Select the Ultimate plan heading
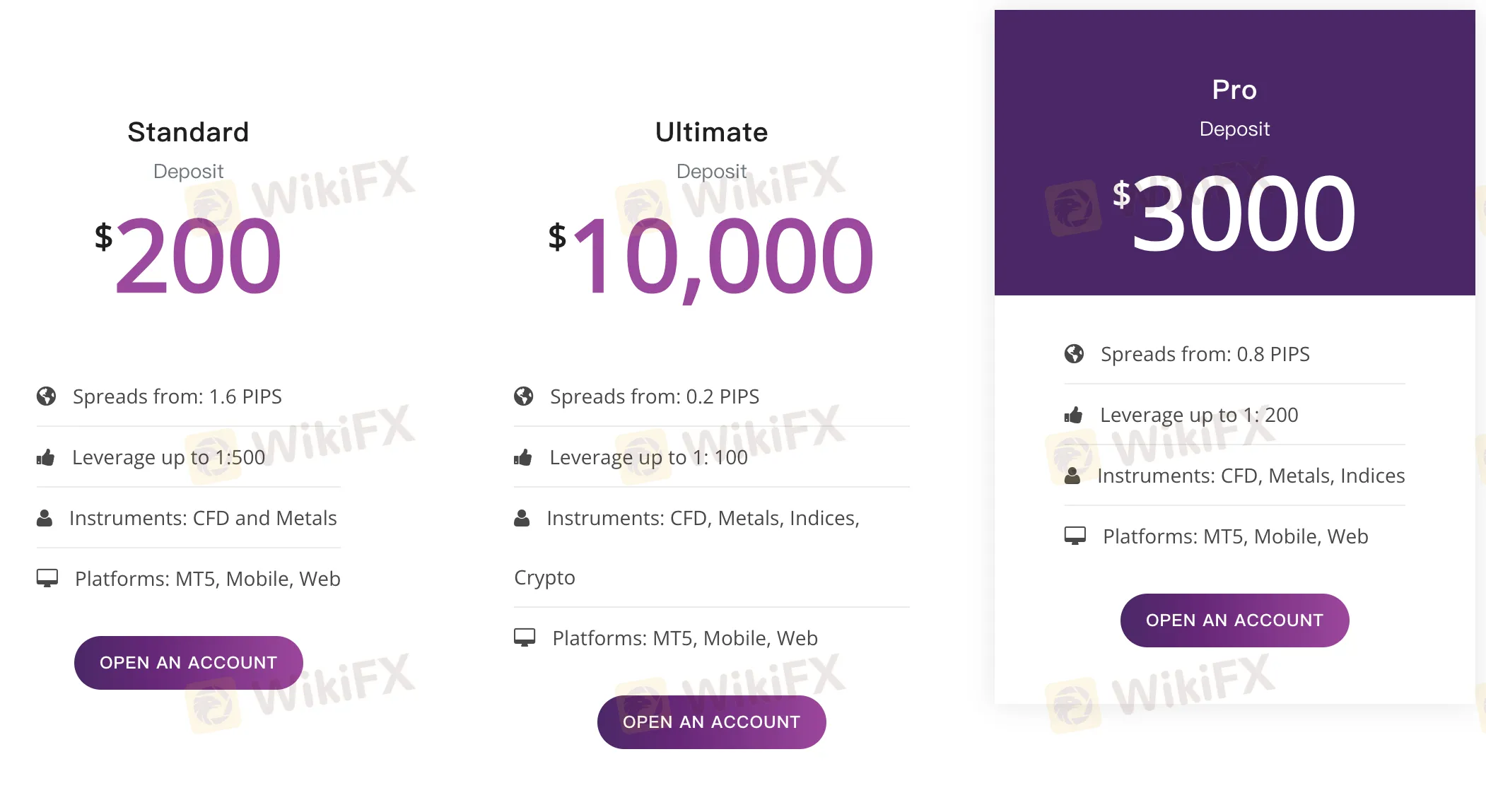The height and width of the screenshot is (812, 1486). [711, 132]
